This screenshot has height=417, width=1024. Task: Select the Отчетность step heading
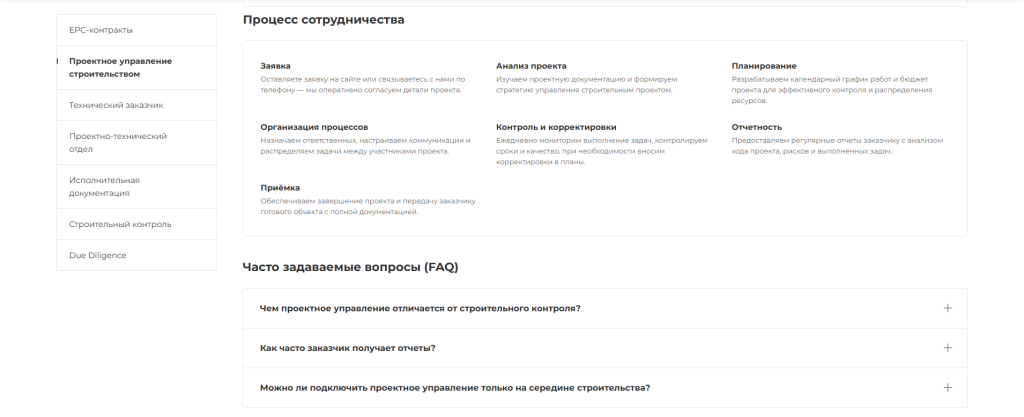click(757, 127)
